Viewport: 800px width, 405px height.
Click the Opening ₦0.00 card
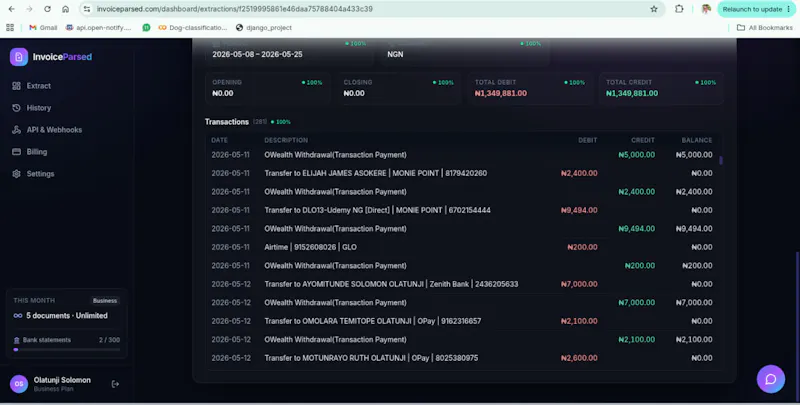point(268,88)
